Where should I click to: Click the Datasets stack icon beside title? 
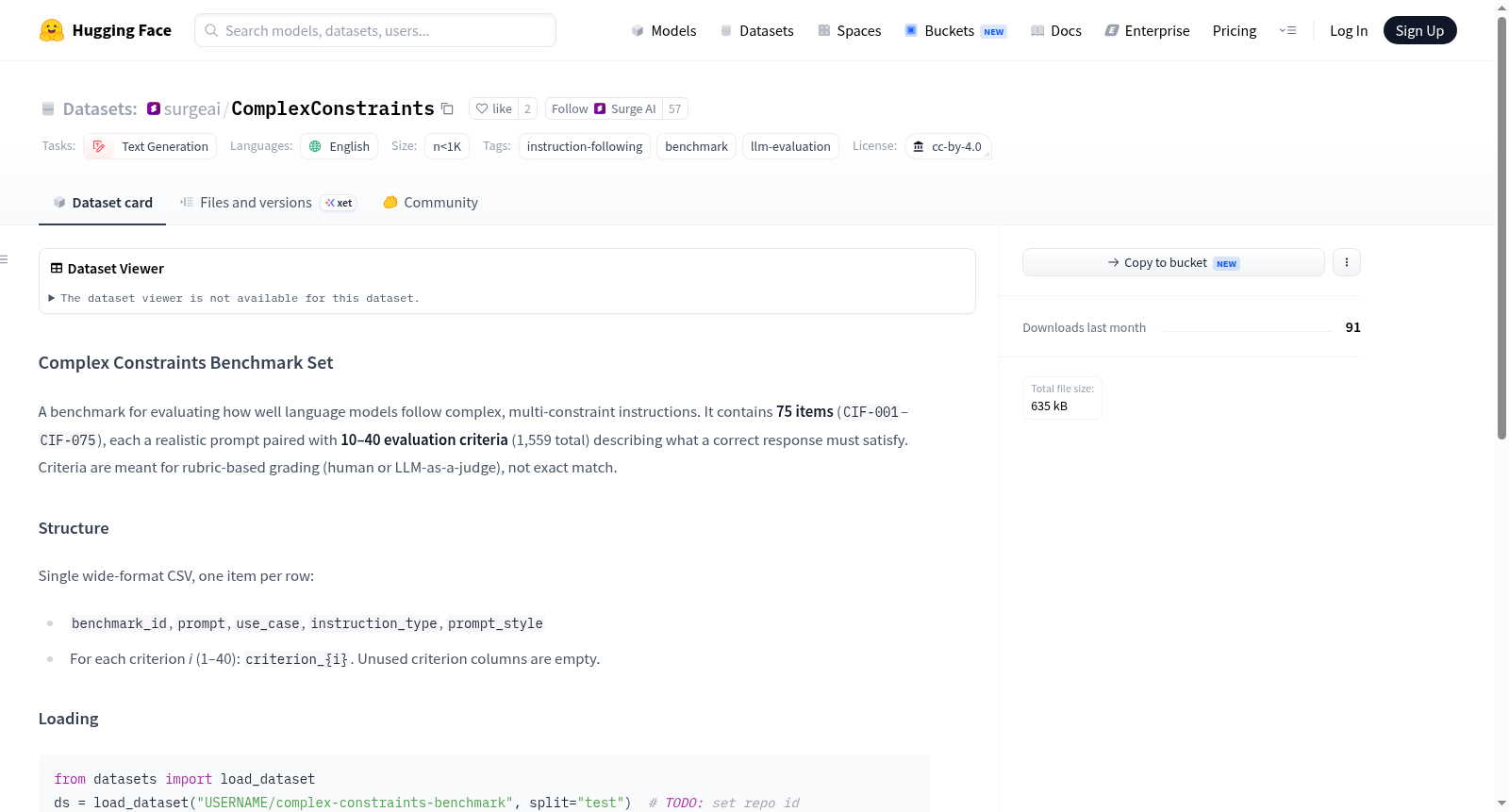[48, 109]
